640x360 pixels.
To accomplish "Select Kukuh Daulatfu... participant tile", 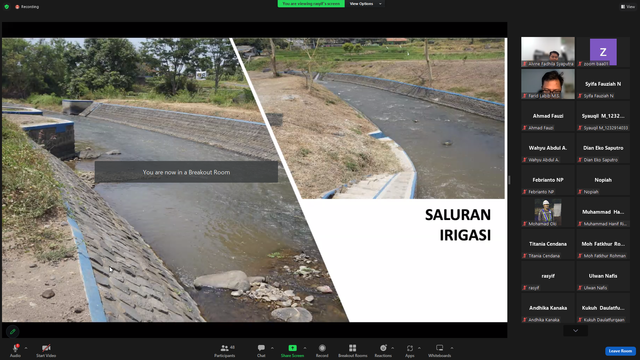I will [603, 308].
